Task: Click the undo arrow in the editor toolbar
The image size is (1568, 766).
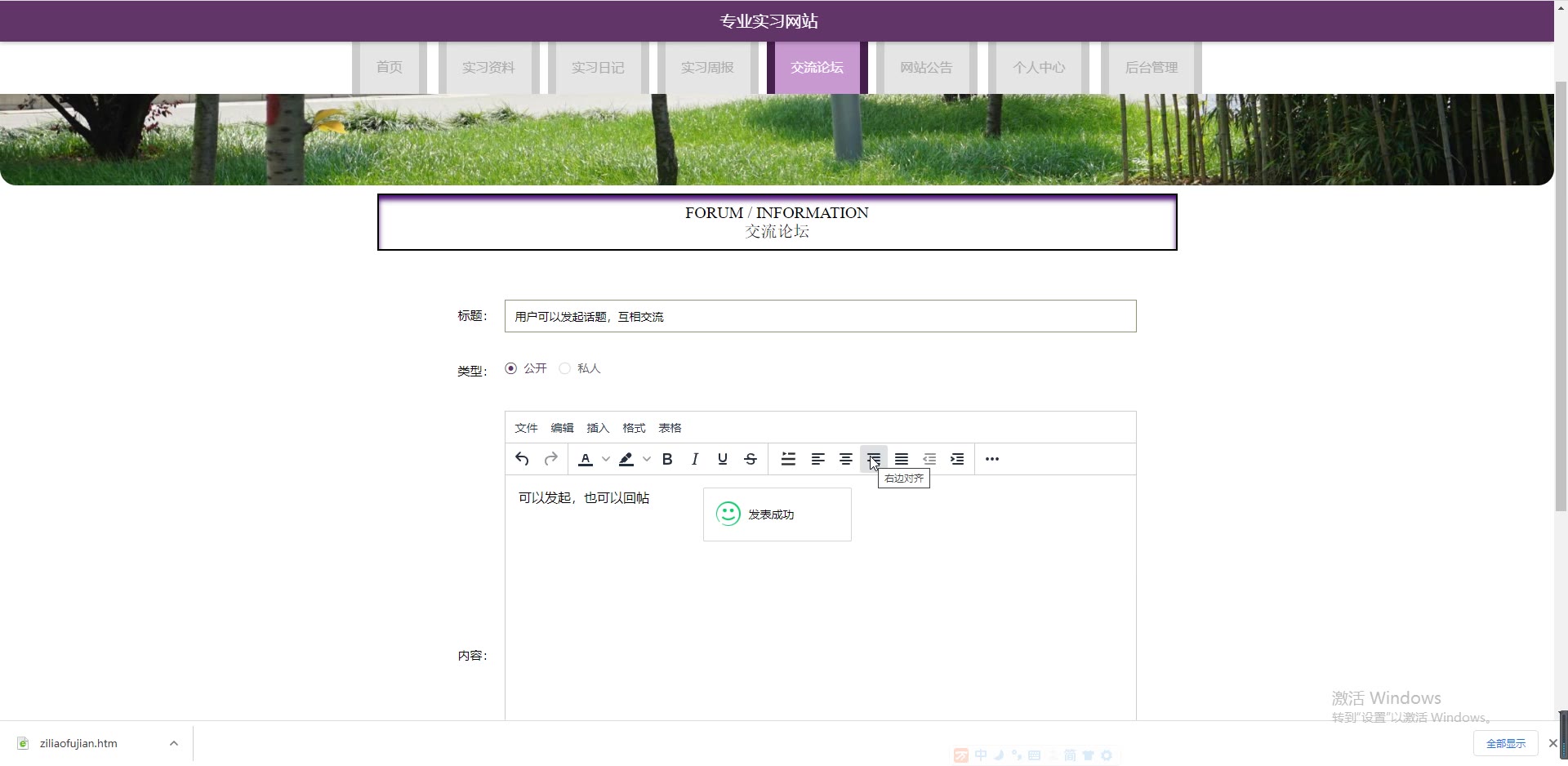Action: pyautogui.click(x=523, y=459)
